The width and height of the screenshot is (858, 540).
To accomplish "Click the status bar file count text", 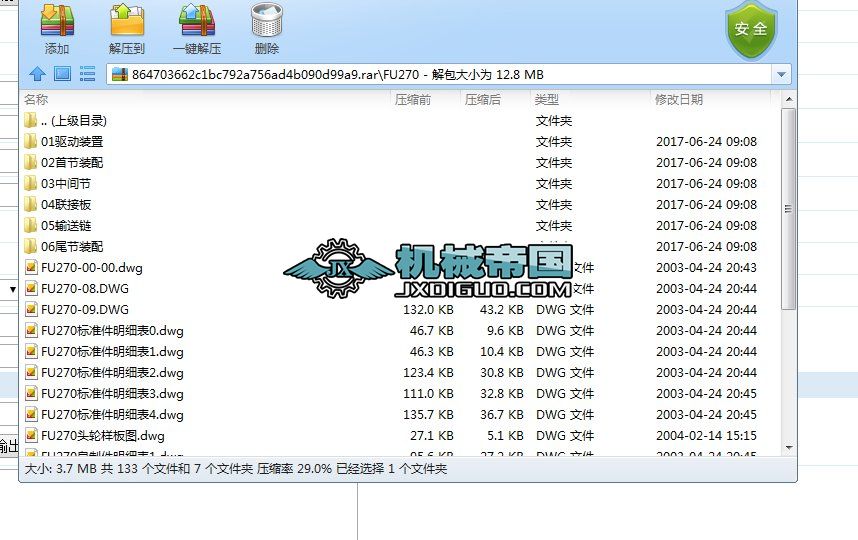I will pos(236,469).
